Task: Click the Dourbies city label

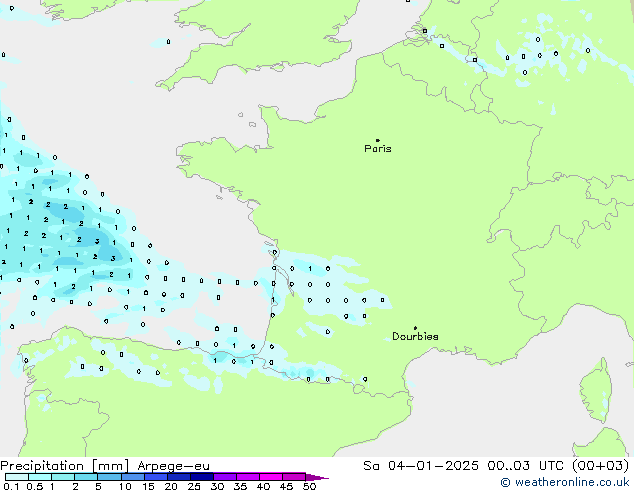Action: coord(415,336)
